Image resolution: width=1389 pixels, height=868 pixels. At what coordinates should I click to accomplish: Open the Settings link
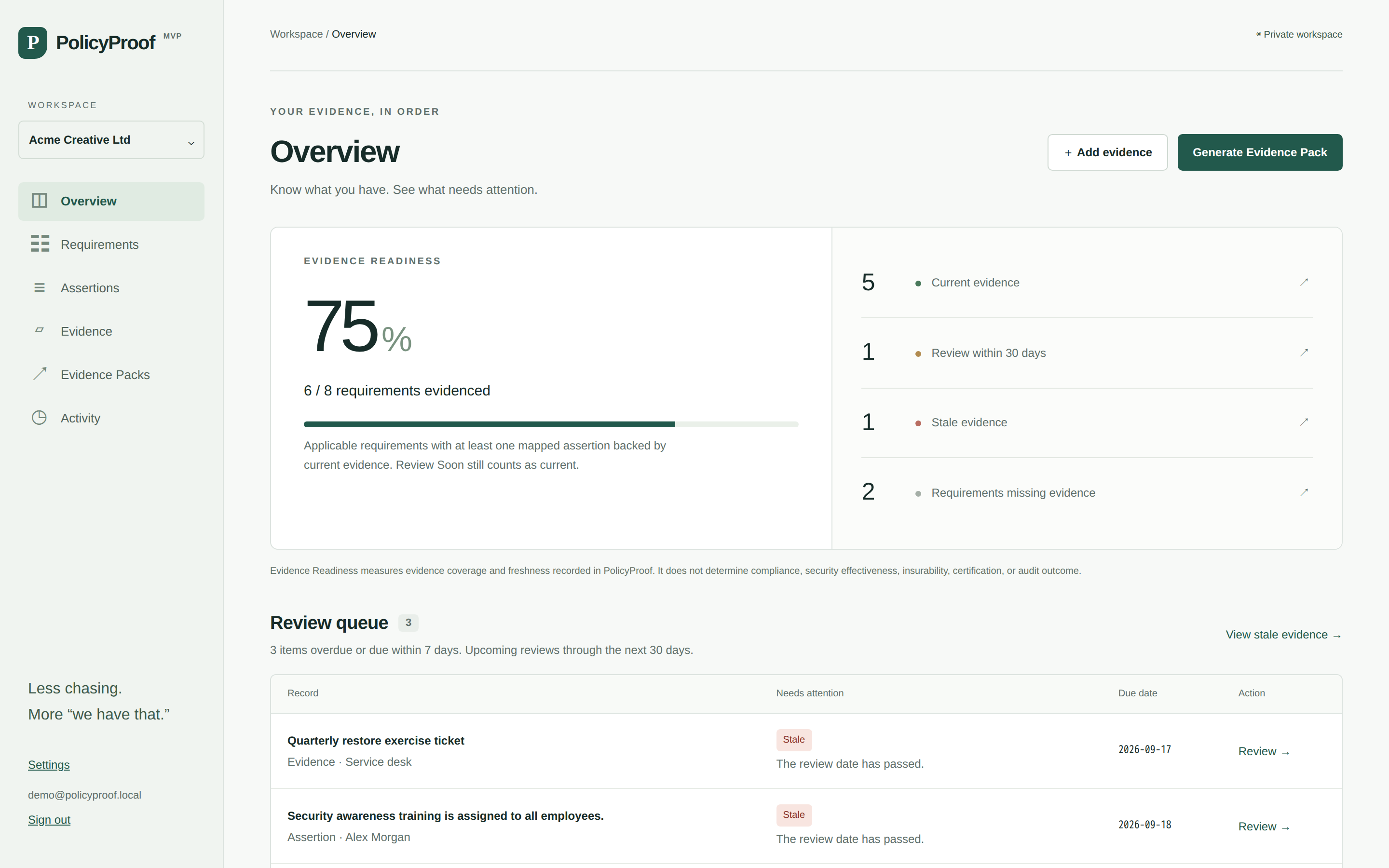pos(49,765)
